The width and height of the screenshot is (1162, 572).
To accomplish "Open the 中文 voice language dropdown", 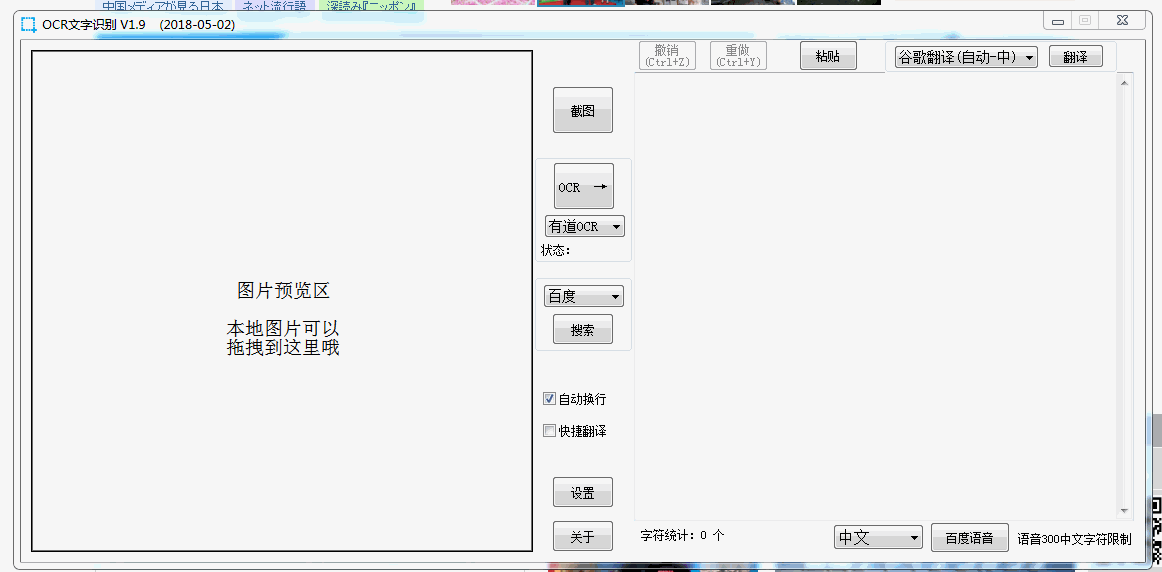I will pyautogui.click(x=878, y=538).
